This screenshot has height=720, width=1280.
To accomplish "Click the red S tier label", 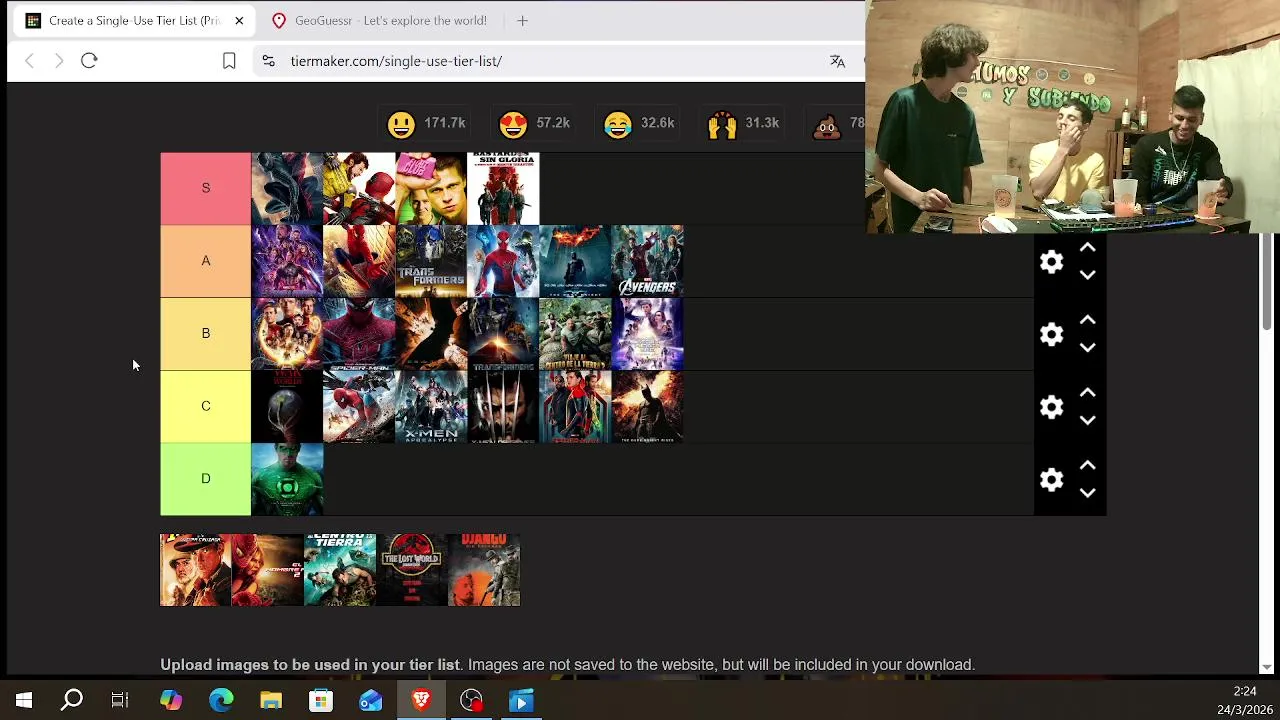I will [x=205, y=188].
